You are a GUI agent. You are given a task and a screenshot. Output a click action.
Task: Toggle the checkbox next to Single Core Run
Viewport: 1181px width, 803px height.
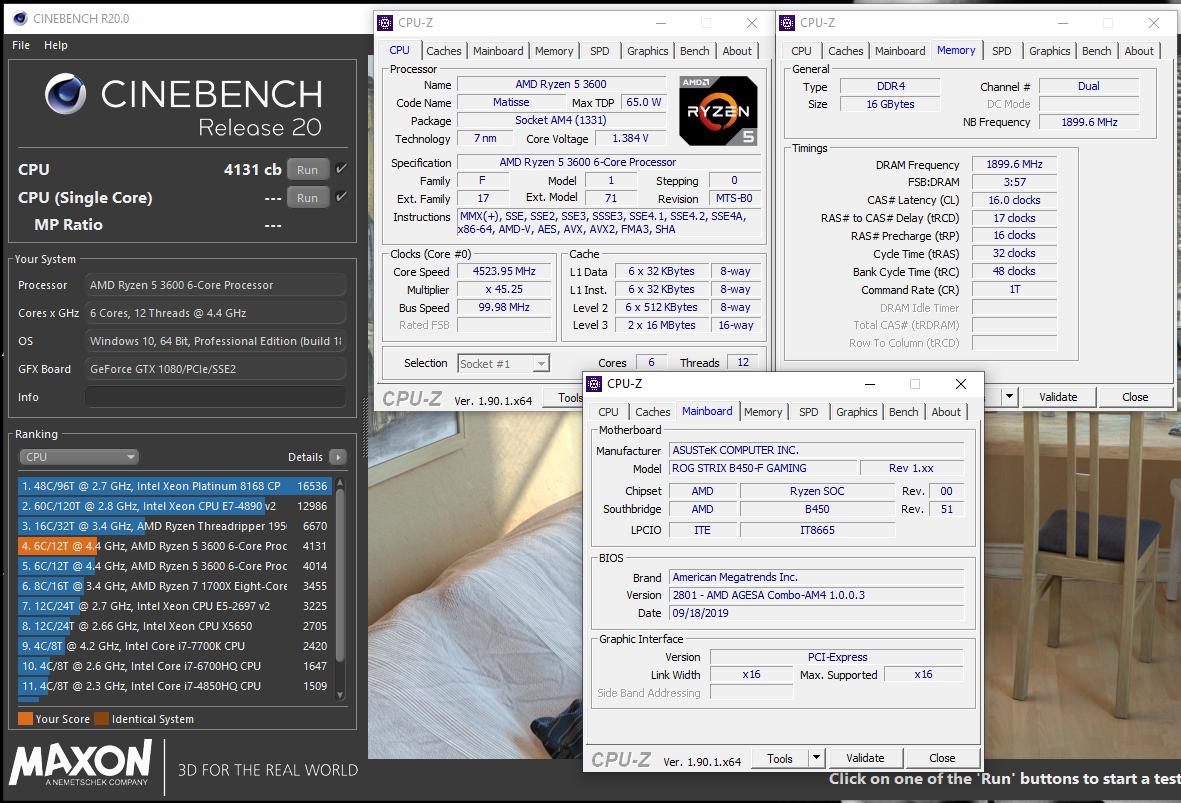pyautogui.click(x=341, y=197)
